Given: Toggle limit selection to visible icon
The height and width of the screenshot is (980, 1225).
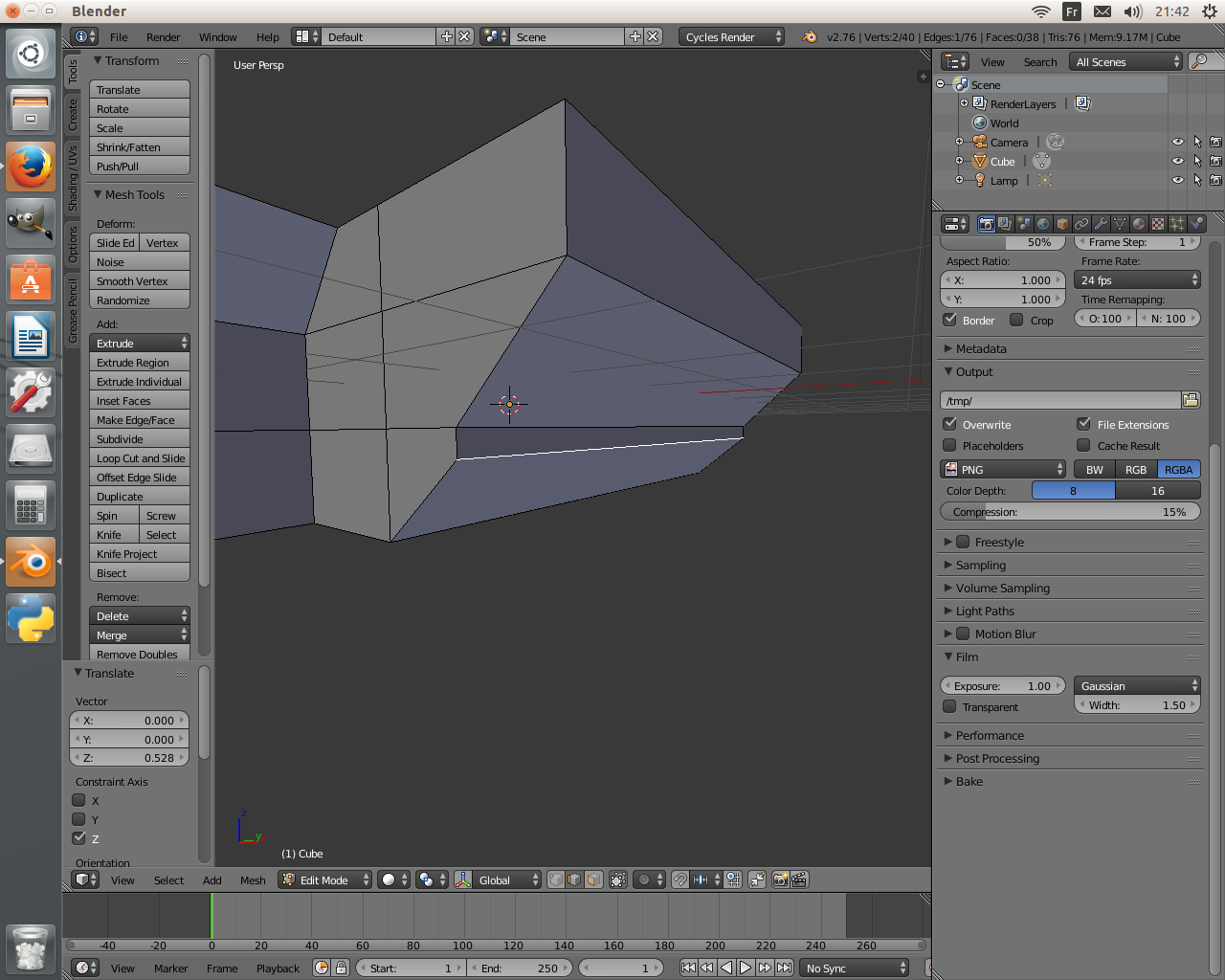Looking at the screenshot, I should (x=618, y=880).
